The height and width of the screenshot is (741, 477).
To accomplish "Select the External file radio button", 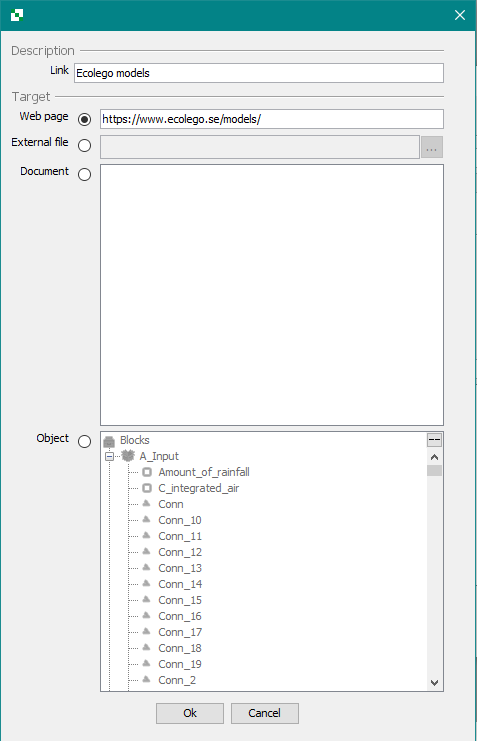I will pyautogui.click(x=85, y=146).
